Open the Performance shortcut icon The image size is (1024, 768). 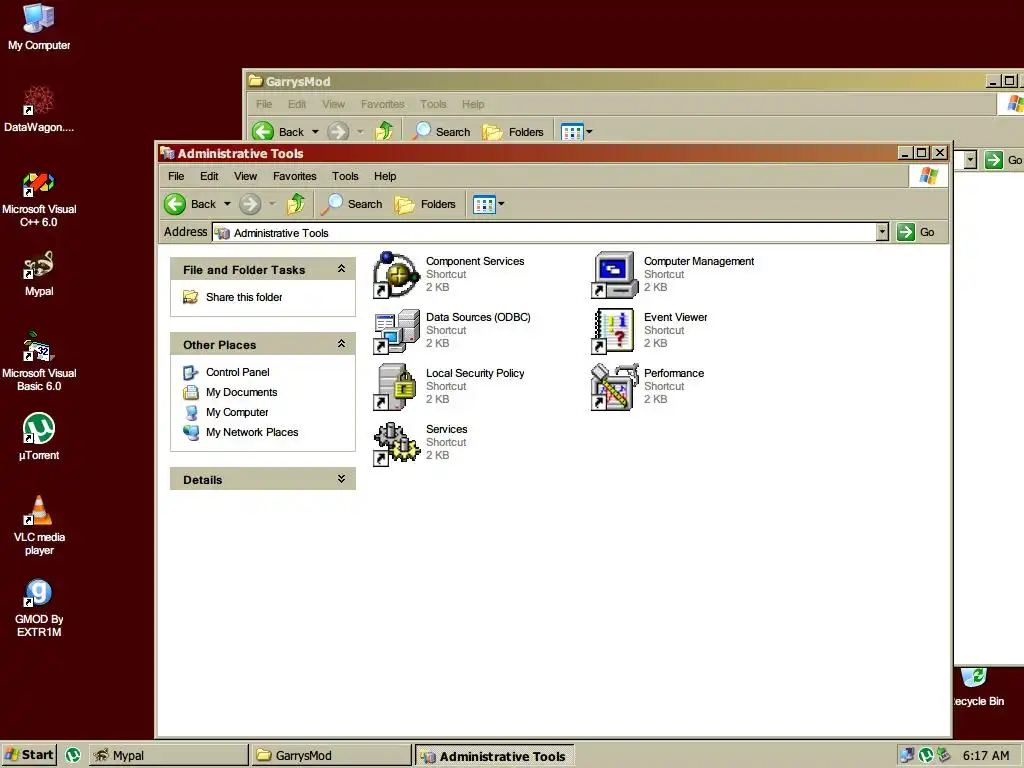pyautogui.click(x=614, y=388)
